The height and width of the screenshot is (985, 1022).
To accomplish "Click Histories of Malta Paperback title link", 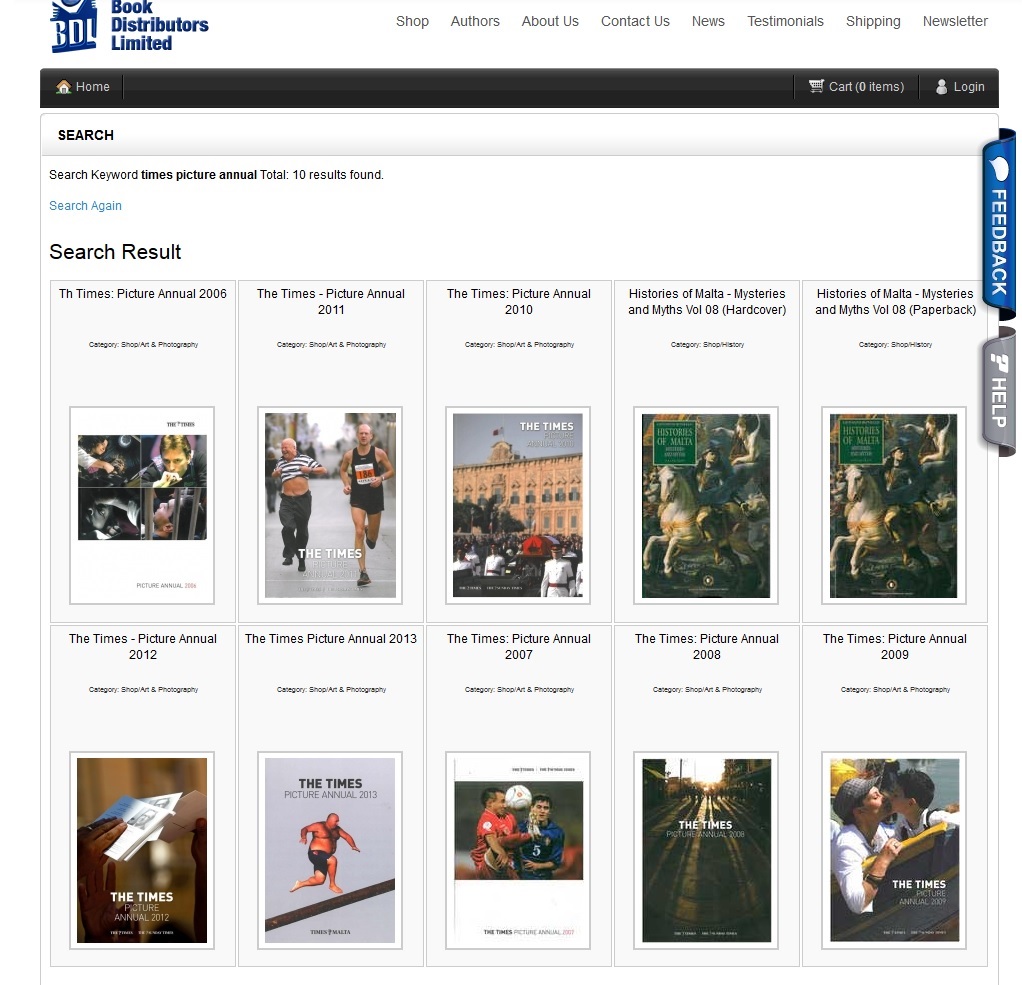I will [x=895, y=302].
